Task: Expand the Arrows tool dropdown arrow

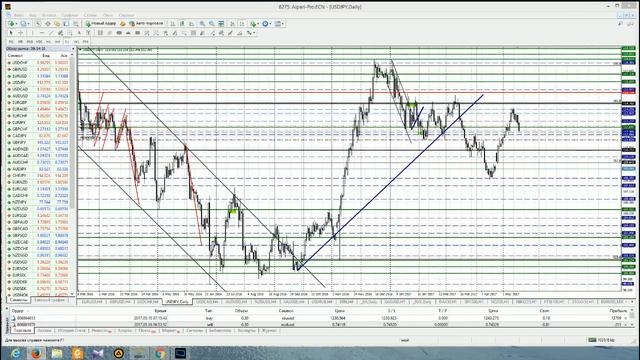Action: coord(255,33)
